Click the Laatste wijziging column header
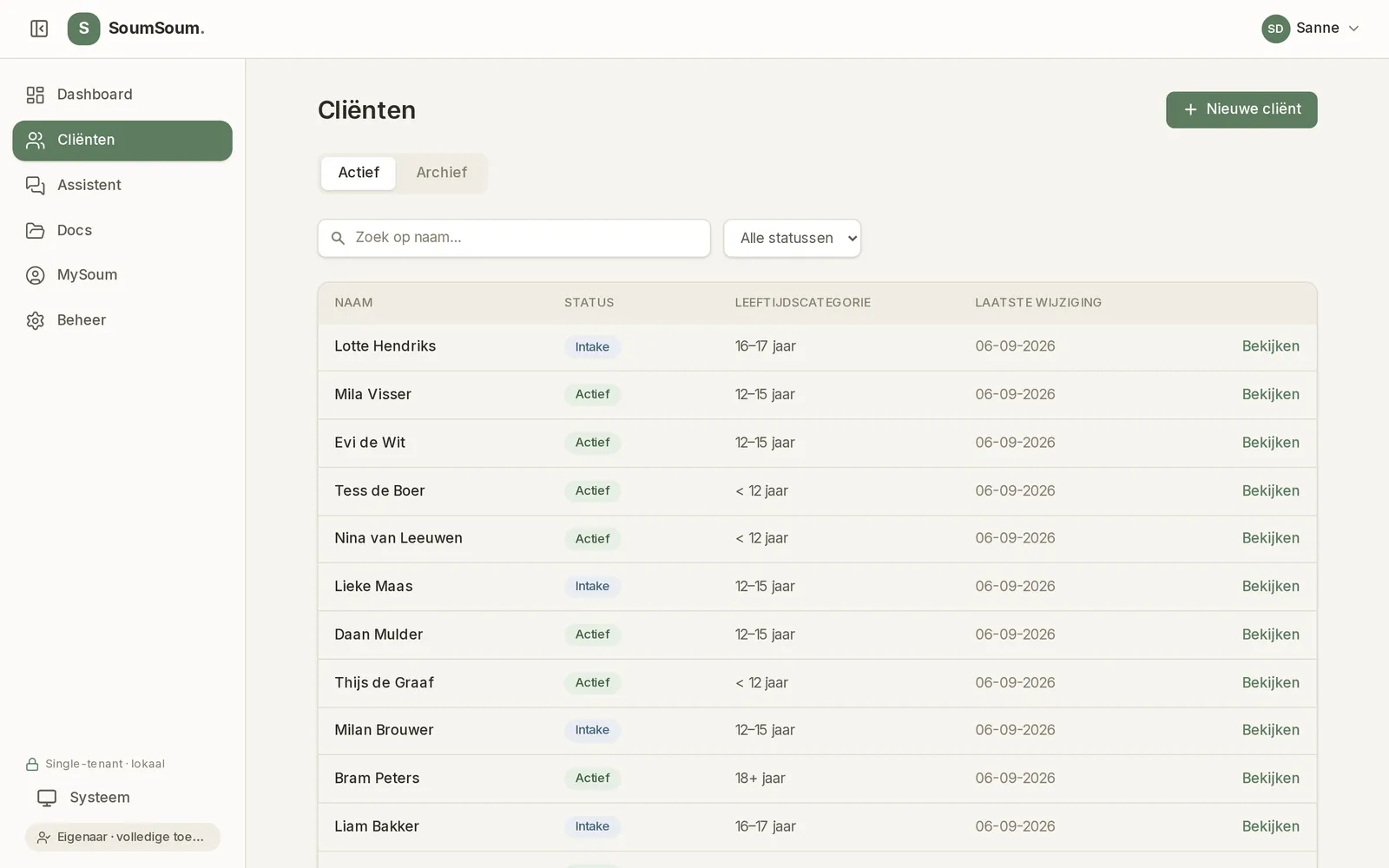This screenshot has width=1389, height=868. (x=1038, y=303)
